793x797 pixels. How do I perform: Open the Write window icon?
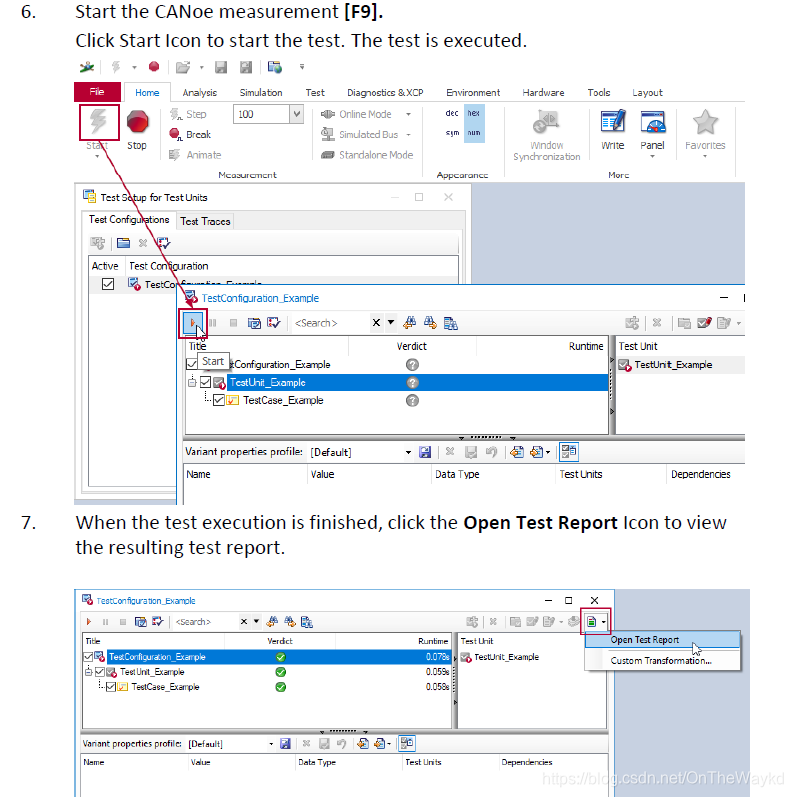tap(613, 122)
